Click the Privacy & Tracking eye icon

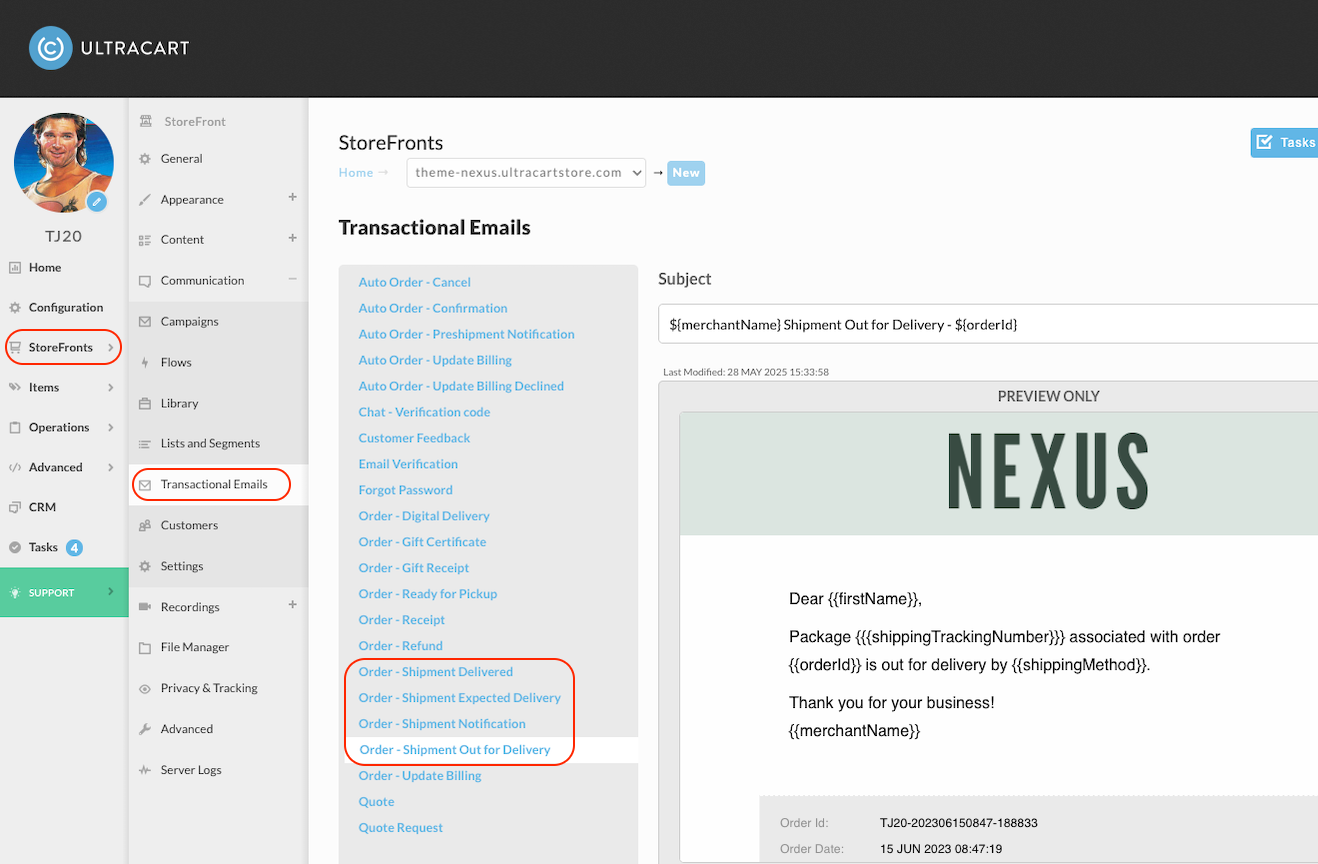145,689
